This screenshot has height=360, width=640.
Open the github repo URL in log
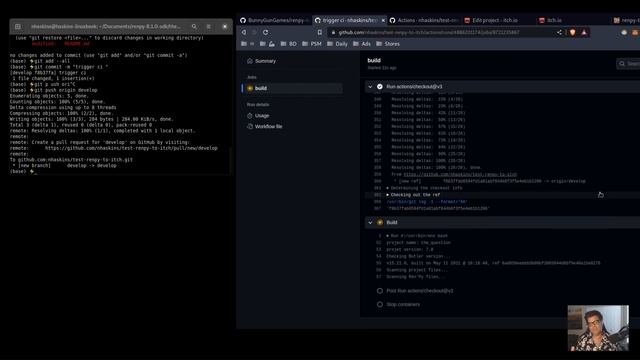coord(460,174)
